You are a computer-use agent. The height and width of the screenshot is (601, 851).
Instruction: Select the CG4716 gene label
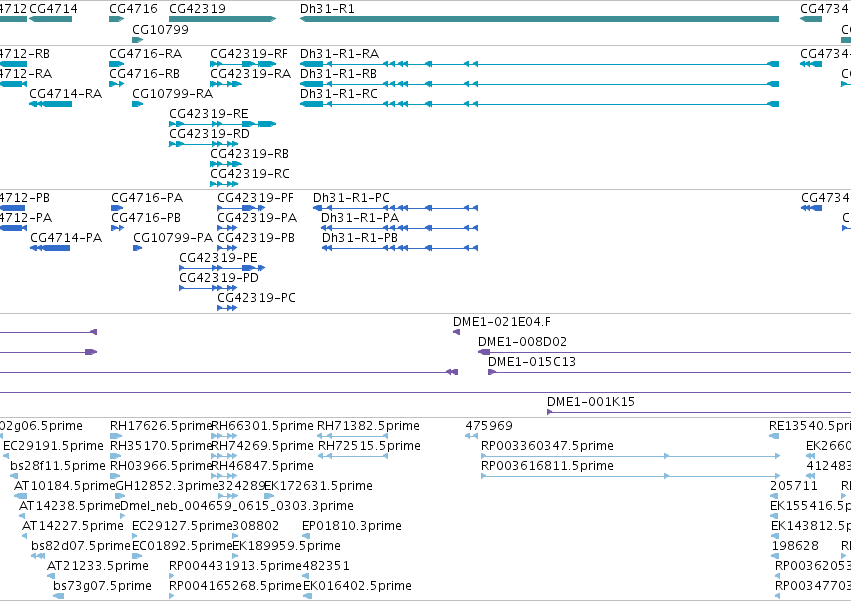(x=133, y=9)
